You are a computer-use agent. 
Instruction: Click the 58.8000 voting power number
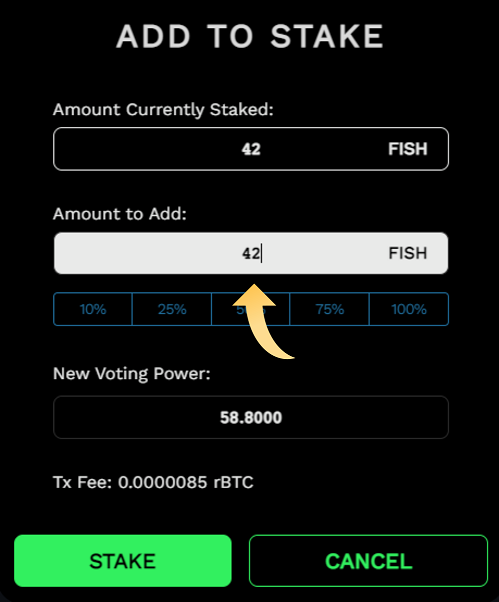[x=251, y=417]
